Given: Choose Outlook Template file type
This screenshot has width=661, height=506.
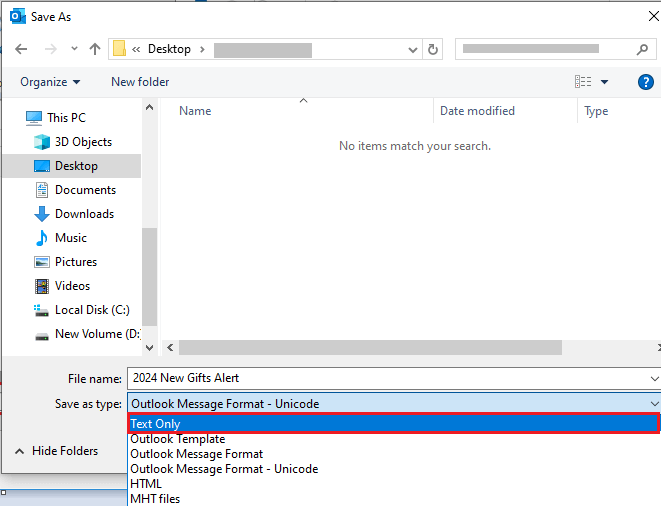Looking at the screenshot, I should coord(177,439).
